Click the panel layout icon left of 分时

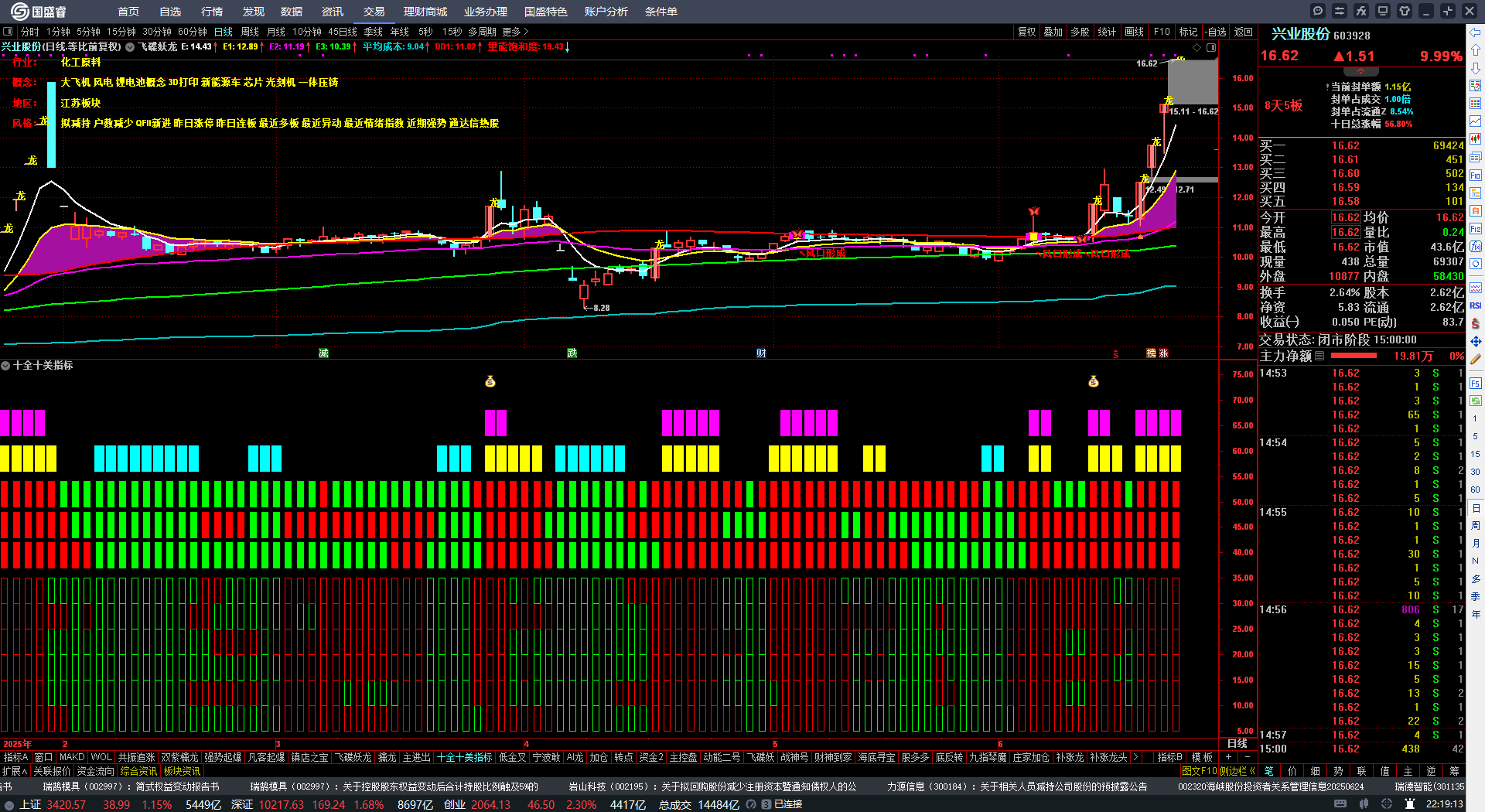pos(8,32)
